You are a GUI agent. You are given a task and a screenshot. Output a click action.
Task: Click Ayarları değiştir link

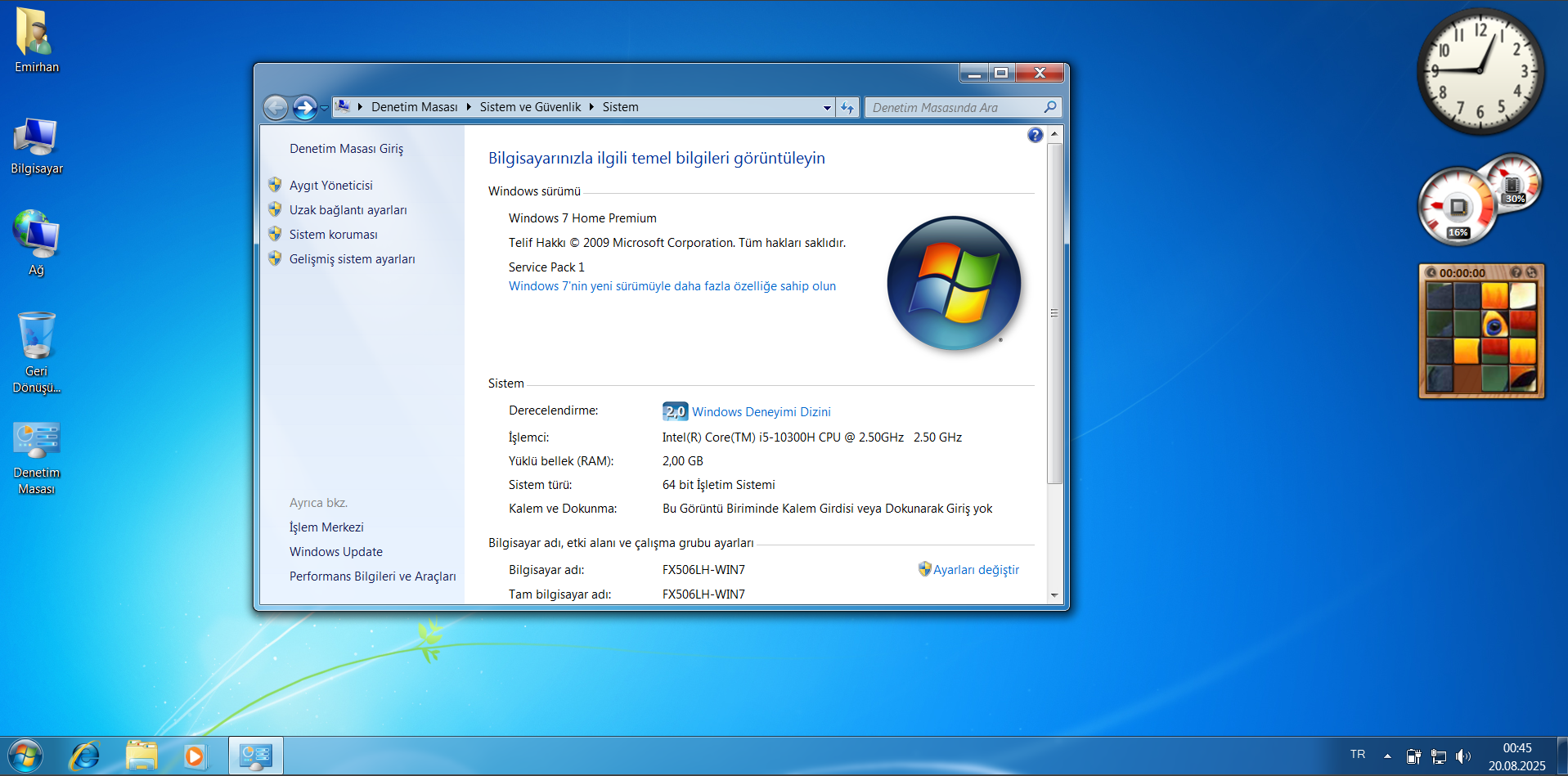[x=976, y=570]
